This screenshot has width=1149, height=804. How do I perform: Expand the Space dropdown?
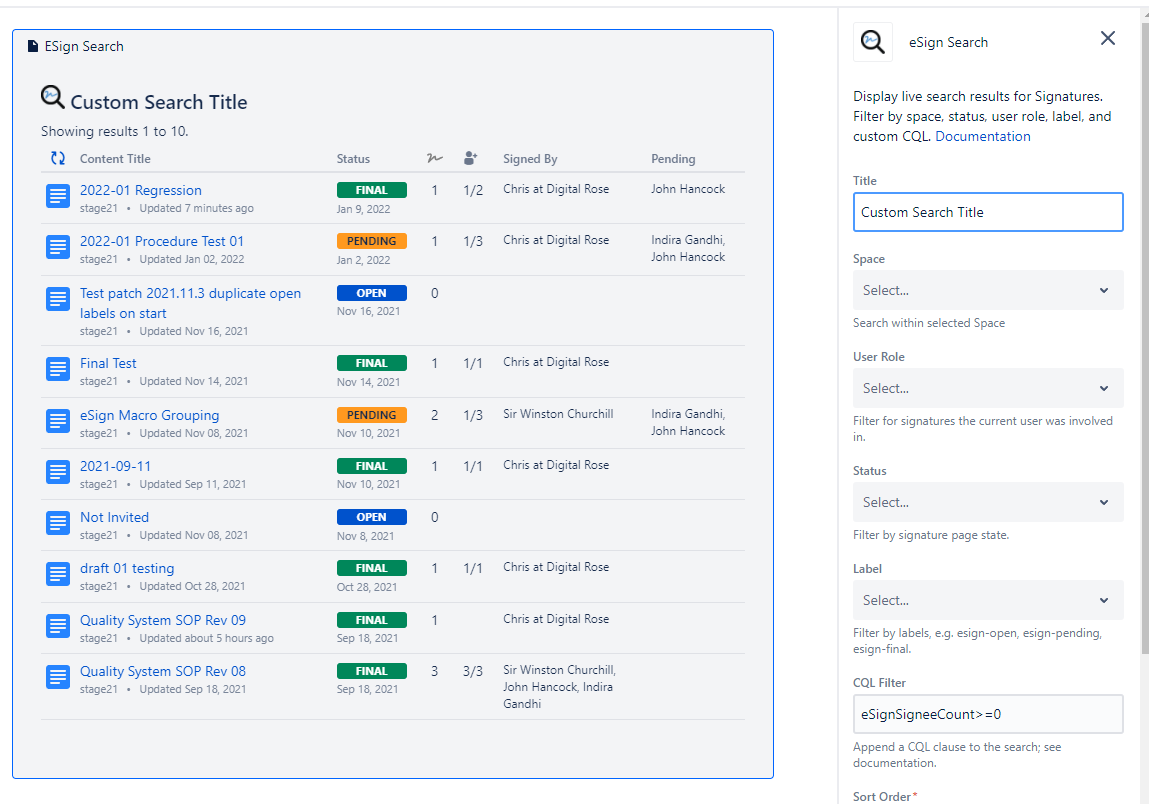click(987, 290)
